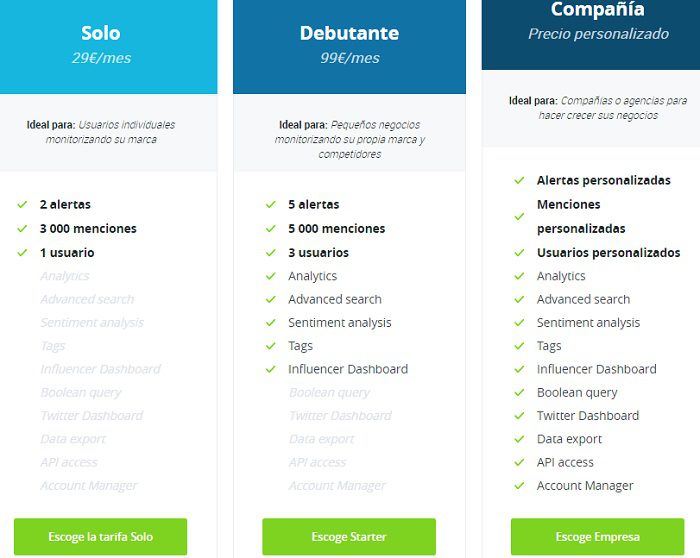This screenshot has height=558, width=700.
Task: Click Sentiment analysis in Debutante plan
Action: 340,323
